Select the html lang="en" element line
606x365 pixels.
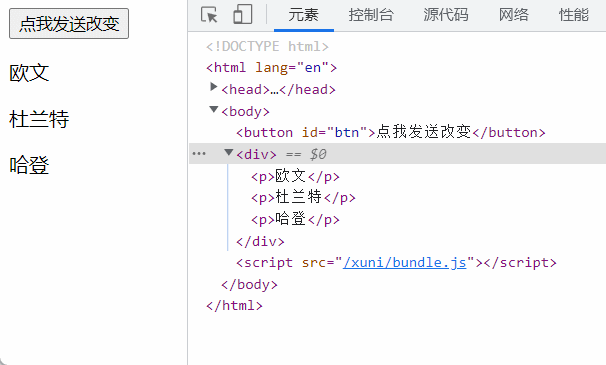tap(271, 68)
